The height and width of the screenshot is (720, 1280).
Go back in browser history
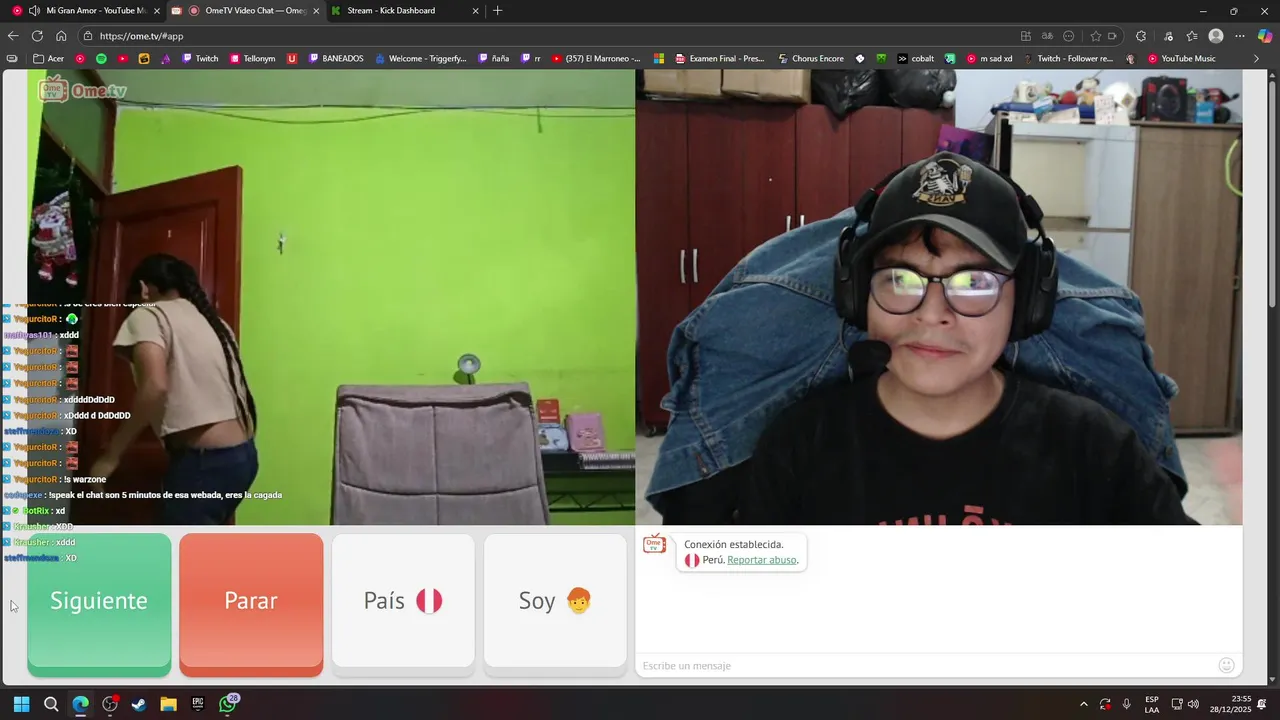pyautogui.click(x=13, y=36)
